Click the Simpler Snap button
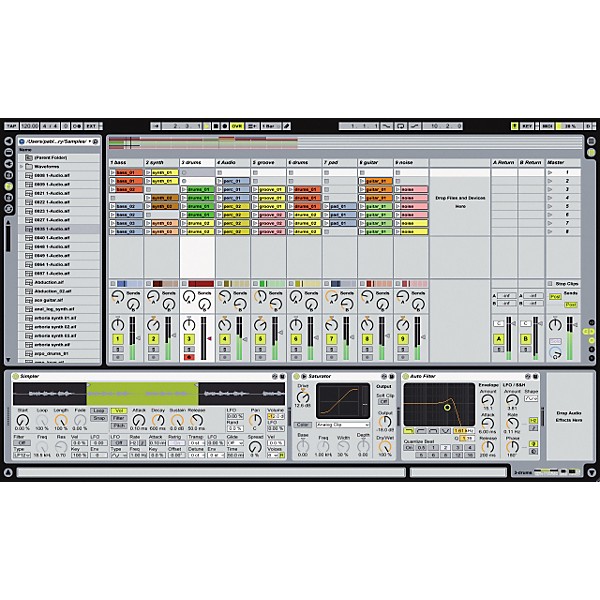This screenshot has height=600, width=600. pyautogui.click(x=99, y=418)
